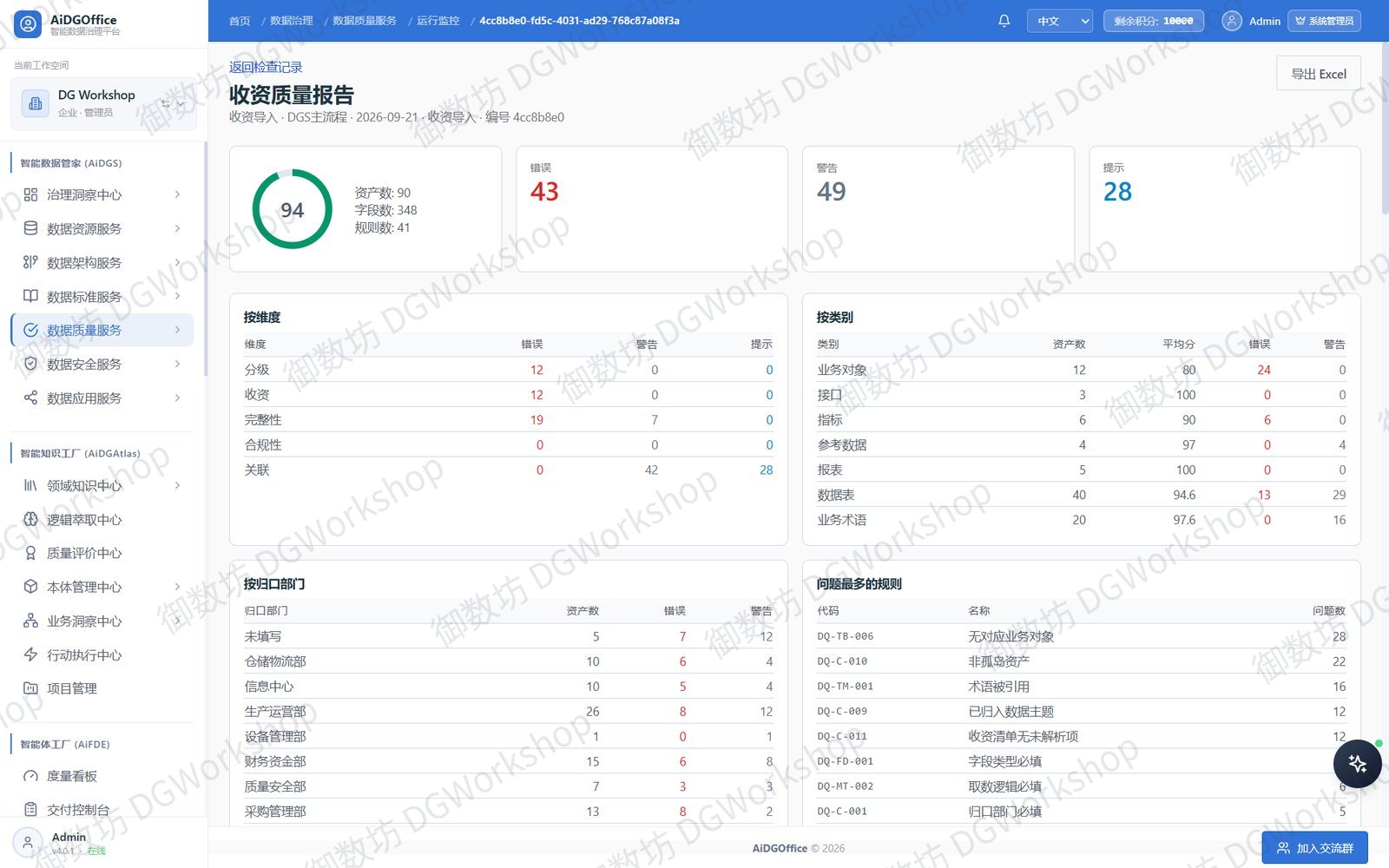Click the AiDGOffice logo icon
Viewport: 1389px width, 868px height.
(28, 24)
